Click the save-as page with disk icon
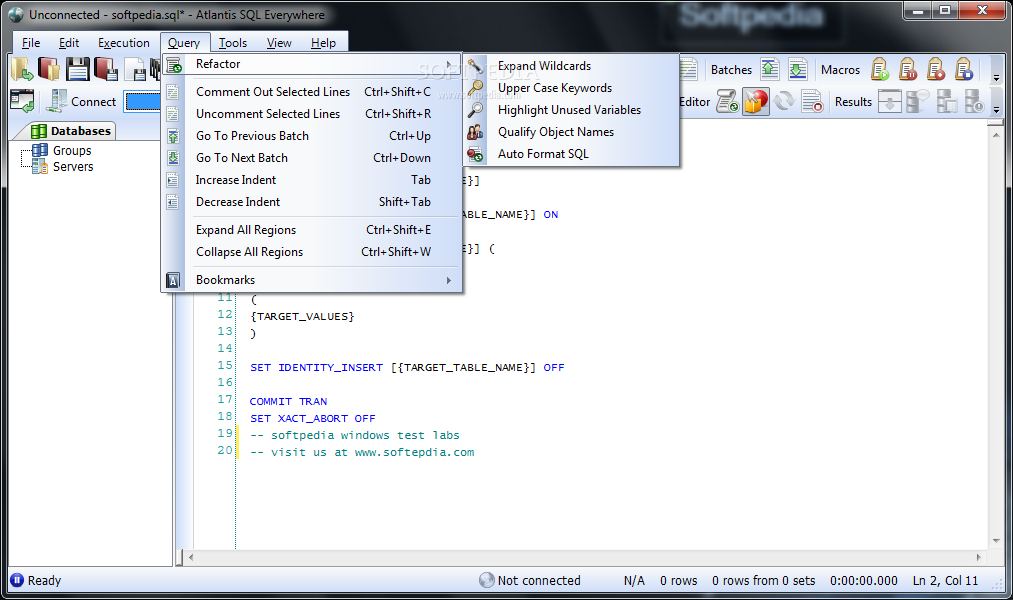Screen dimensions: 1013x600 click(134, 68)
